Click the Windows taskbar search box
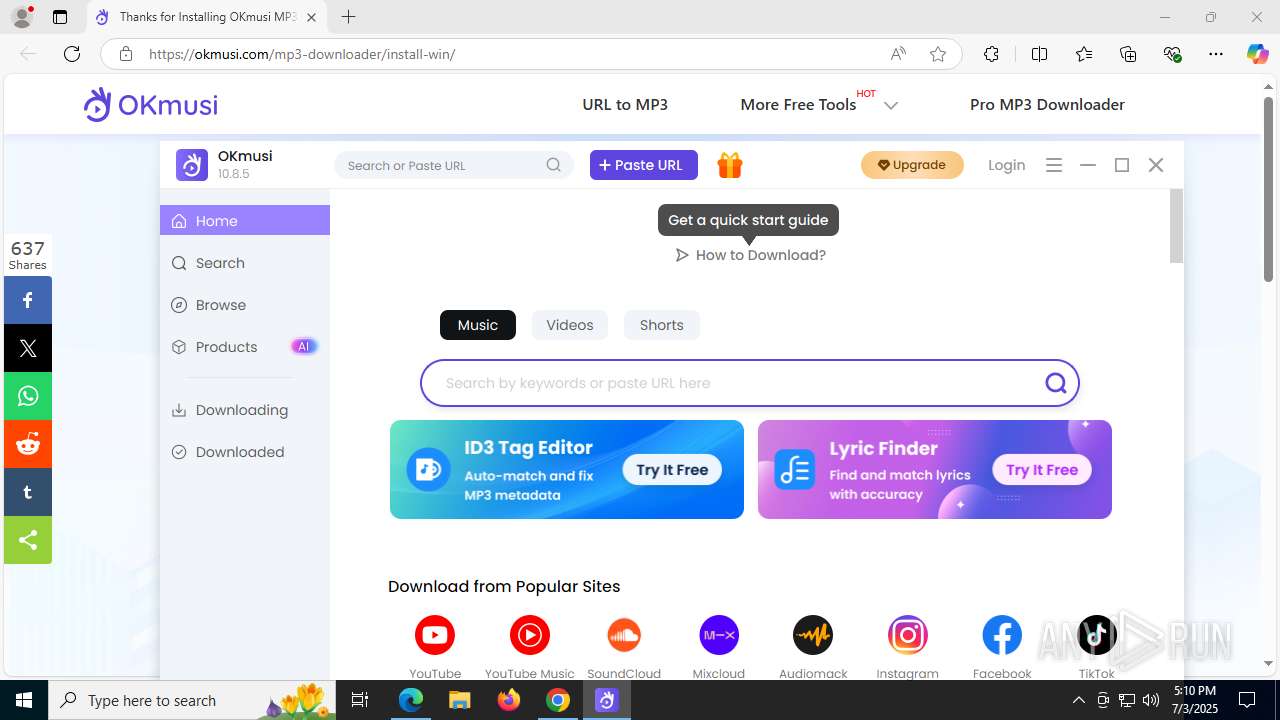Screen dimensions: 1280x720 193,700
